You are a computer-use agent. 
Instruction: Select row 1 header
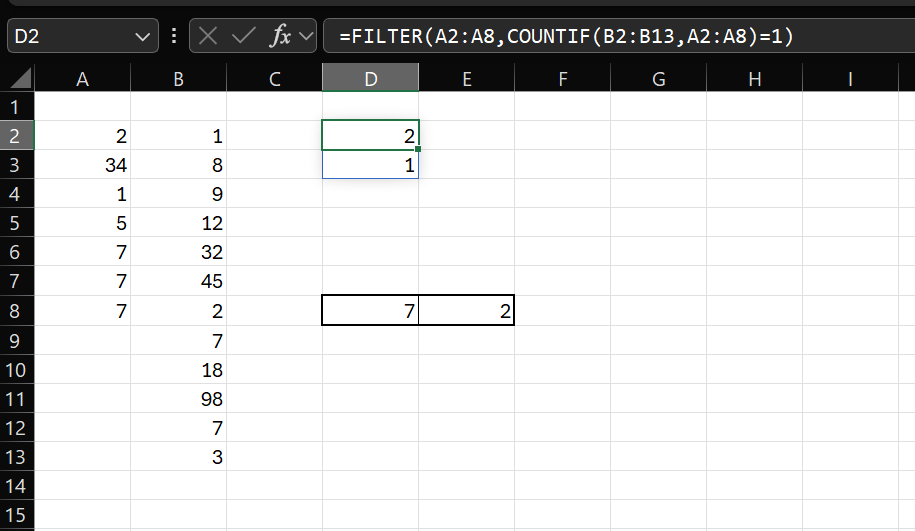(x=17, y=106)
